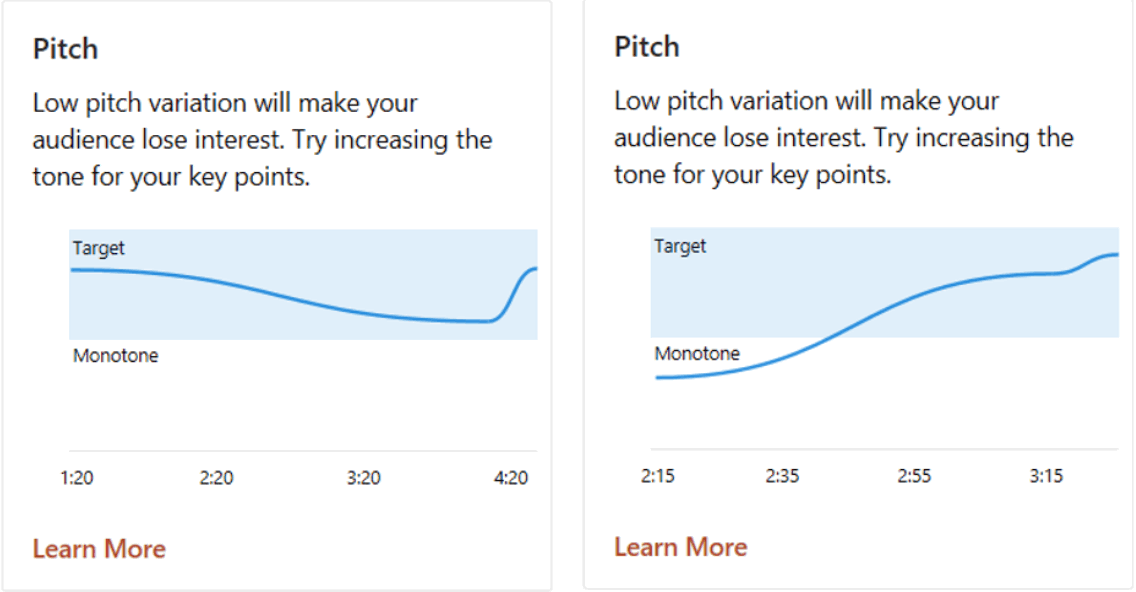Click the 1:20 time label

tap(77, 478)
